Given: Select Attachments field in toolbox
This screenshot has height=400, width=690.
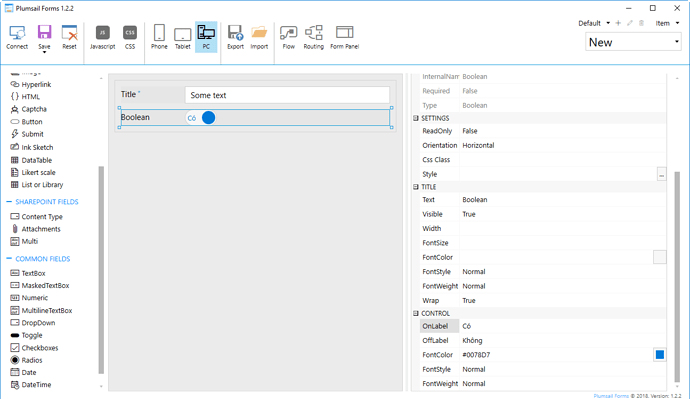Looking at the screenshot, I should (36, 229).
